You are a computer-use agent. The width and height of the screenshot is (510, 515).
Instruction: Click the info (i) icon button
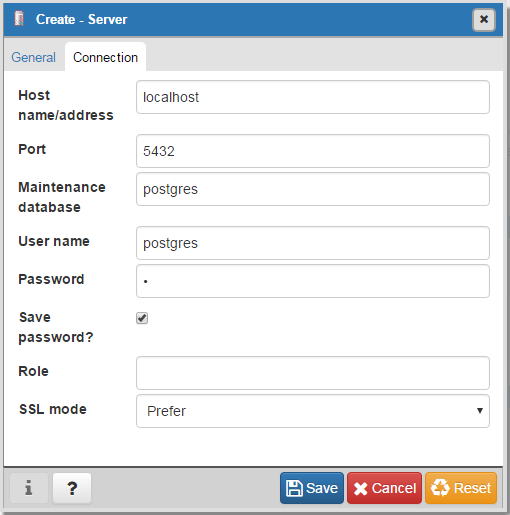[29, 488]
